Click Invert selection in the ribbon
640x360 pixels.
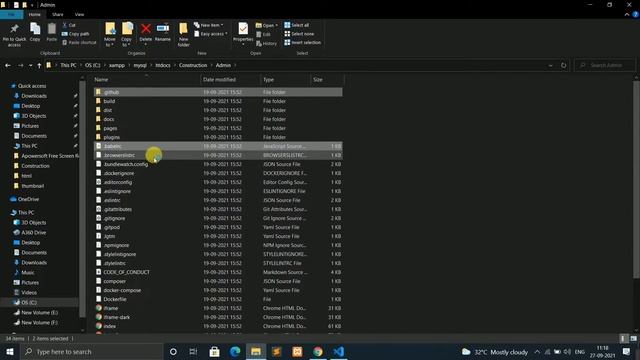(302, 42)
